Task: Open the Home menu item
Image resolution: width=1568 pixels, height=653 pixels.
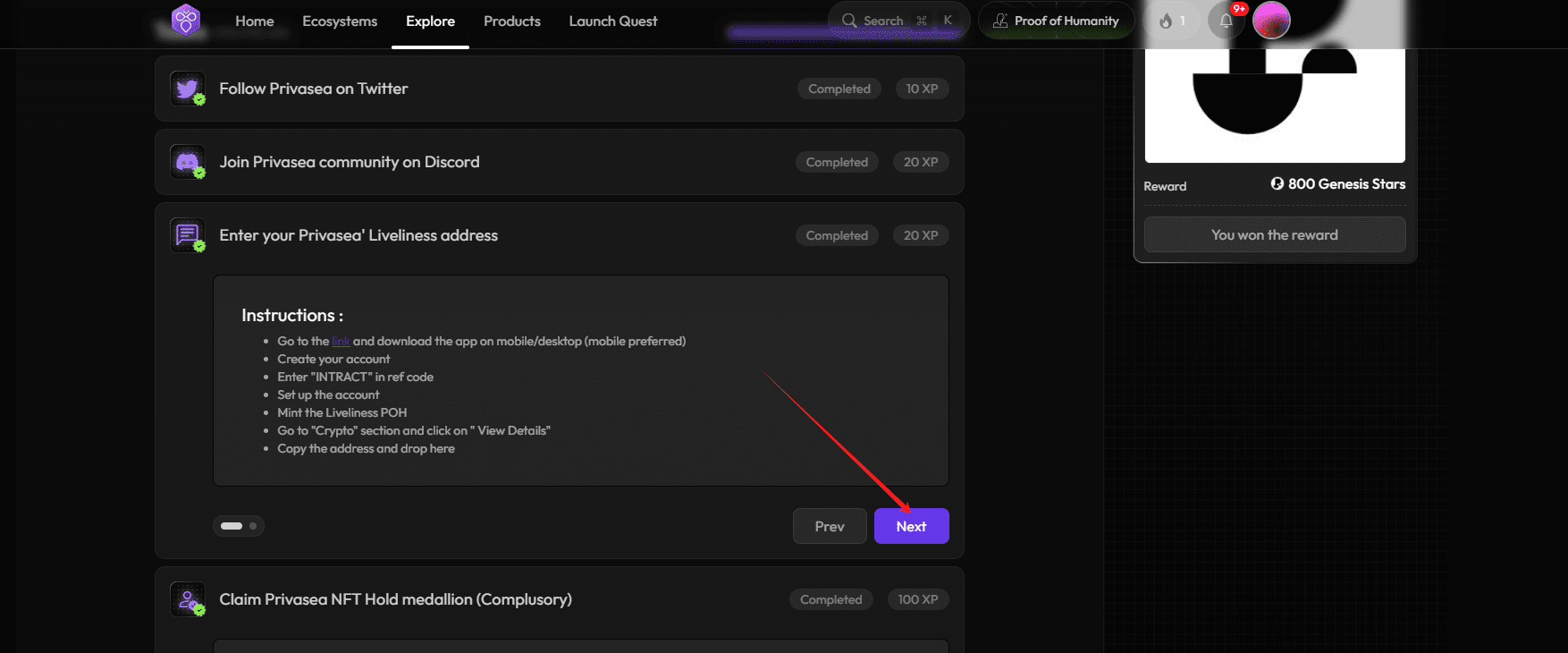Action: 254,21
